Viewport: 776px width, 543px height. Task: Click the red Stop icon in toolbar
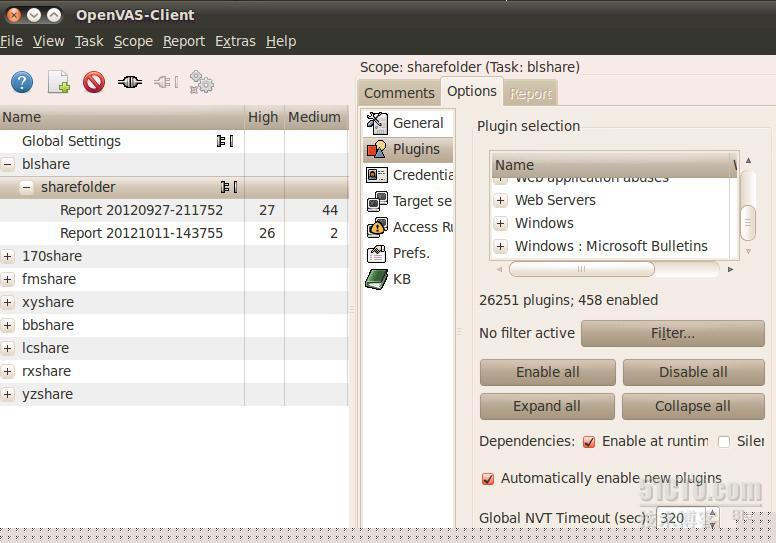94,82
